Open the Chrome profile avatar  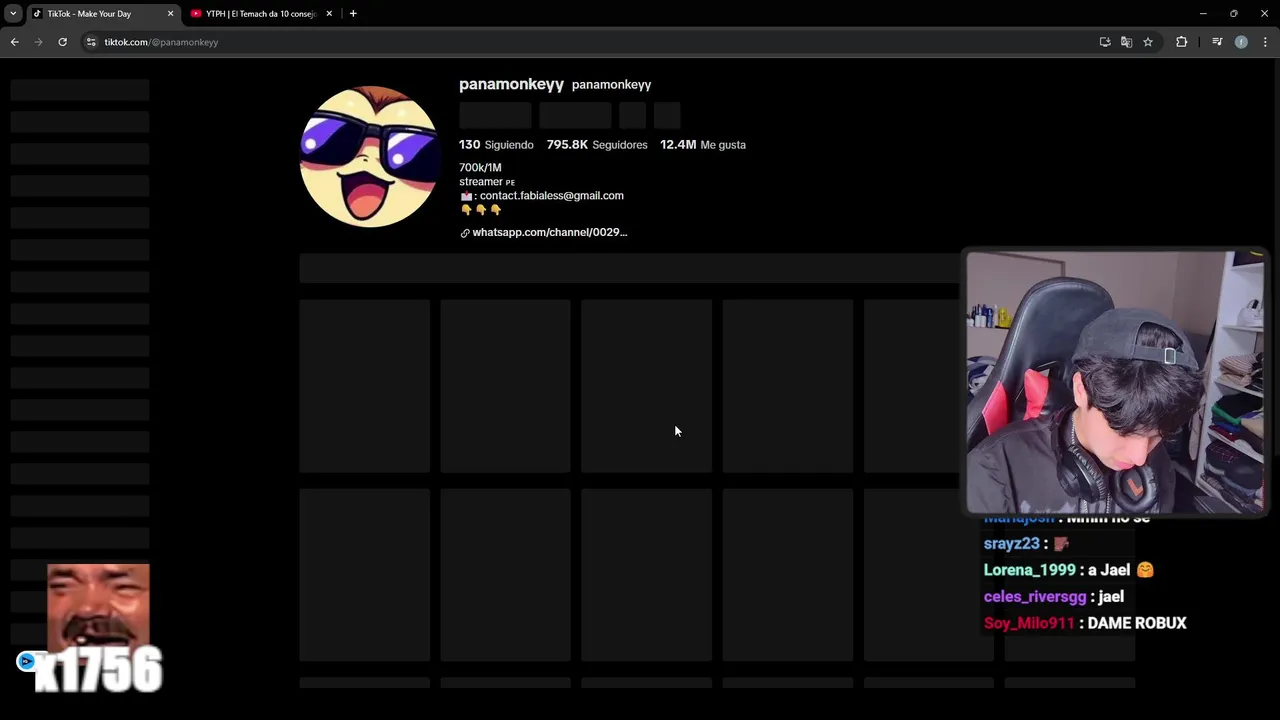1241,42
